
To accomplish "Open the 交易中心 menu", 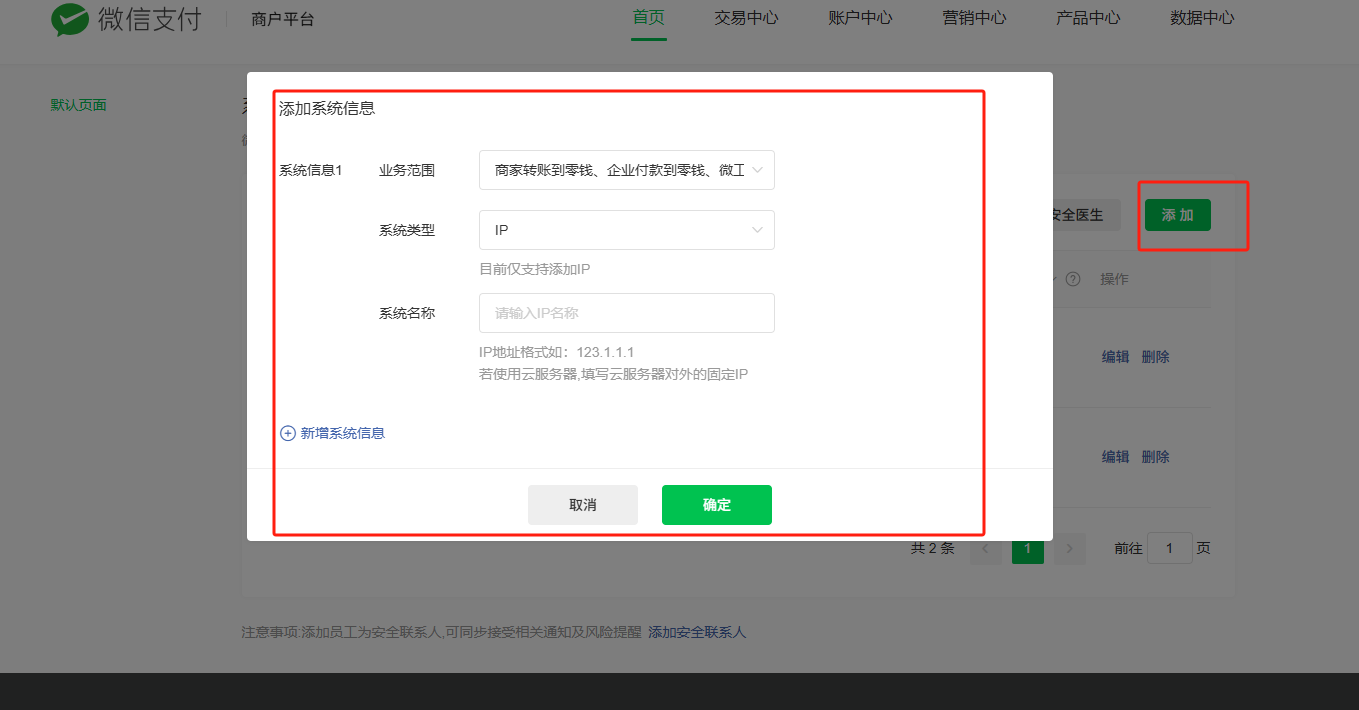I will pos(746,18).
